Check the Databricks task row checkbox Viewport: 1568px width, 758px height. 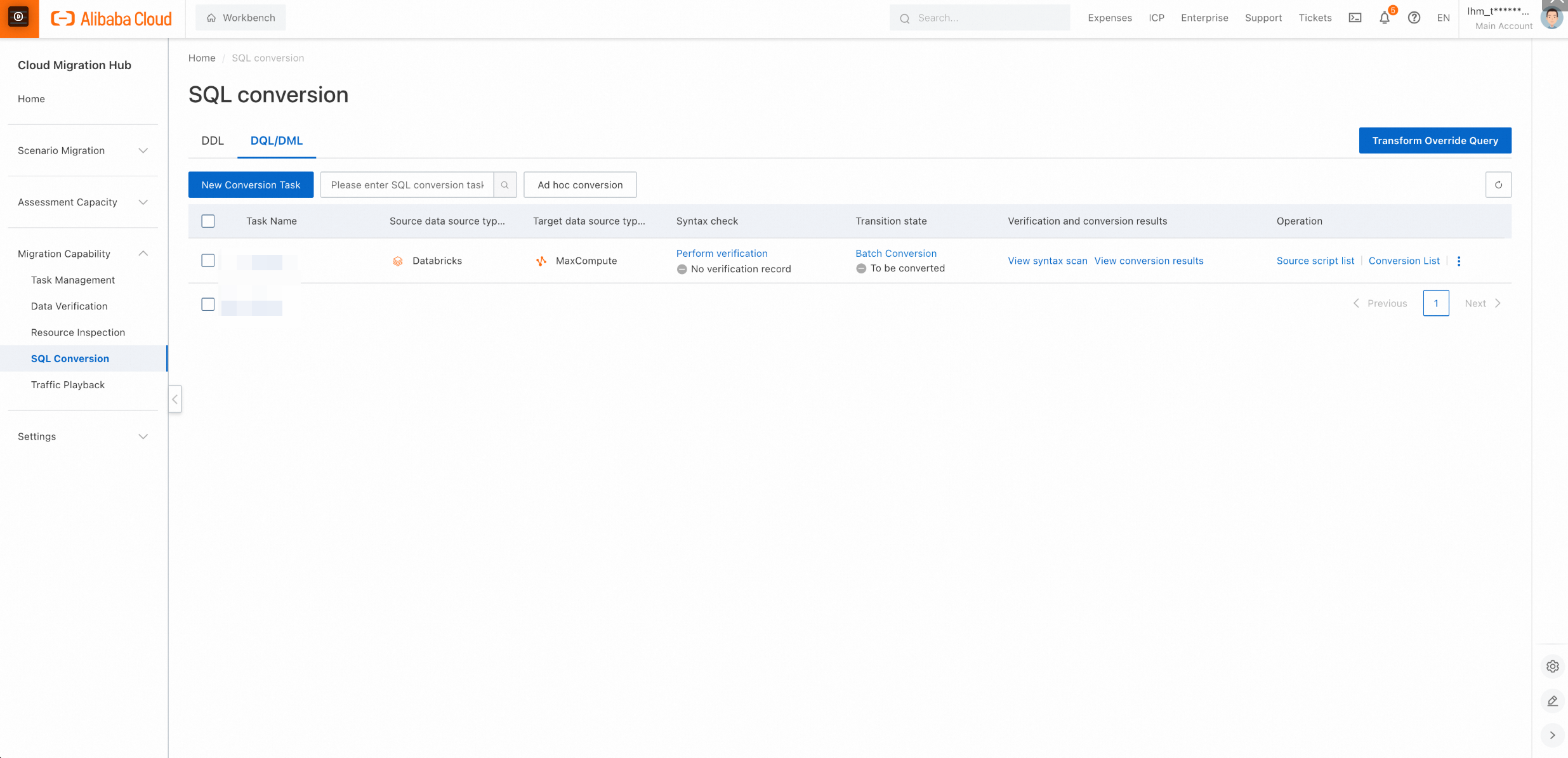click(x=208, y=261)
